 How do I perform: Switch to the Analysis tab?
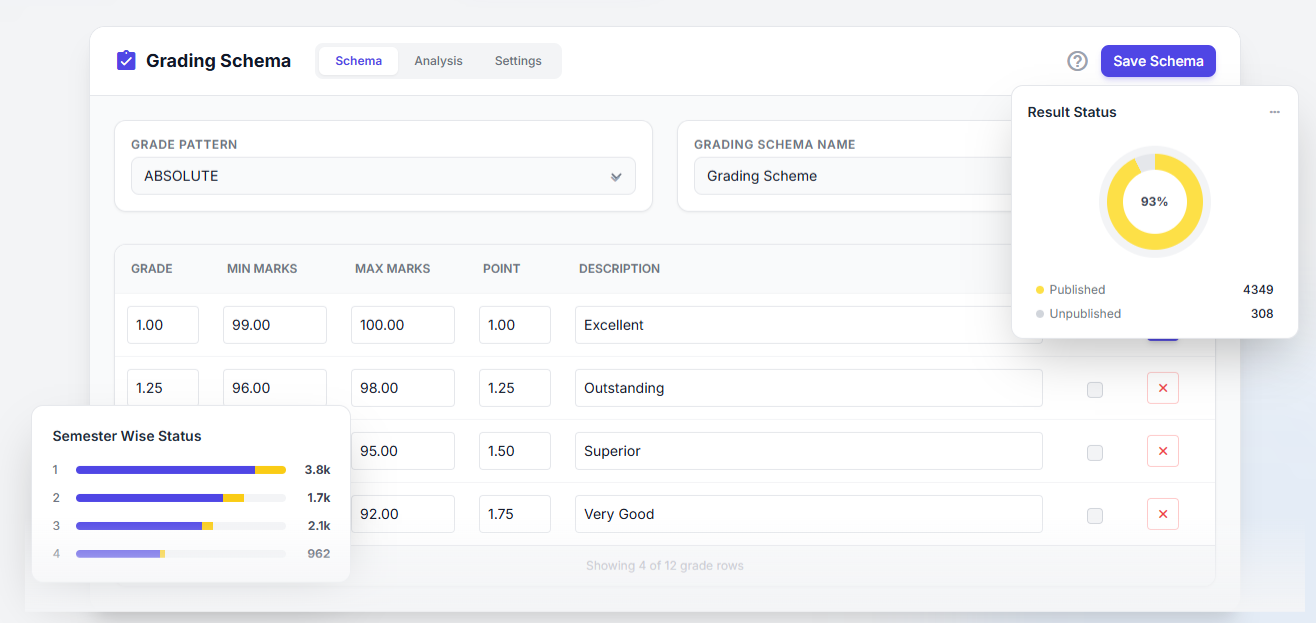pos(438,61)
